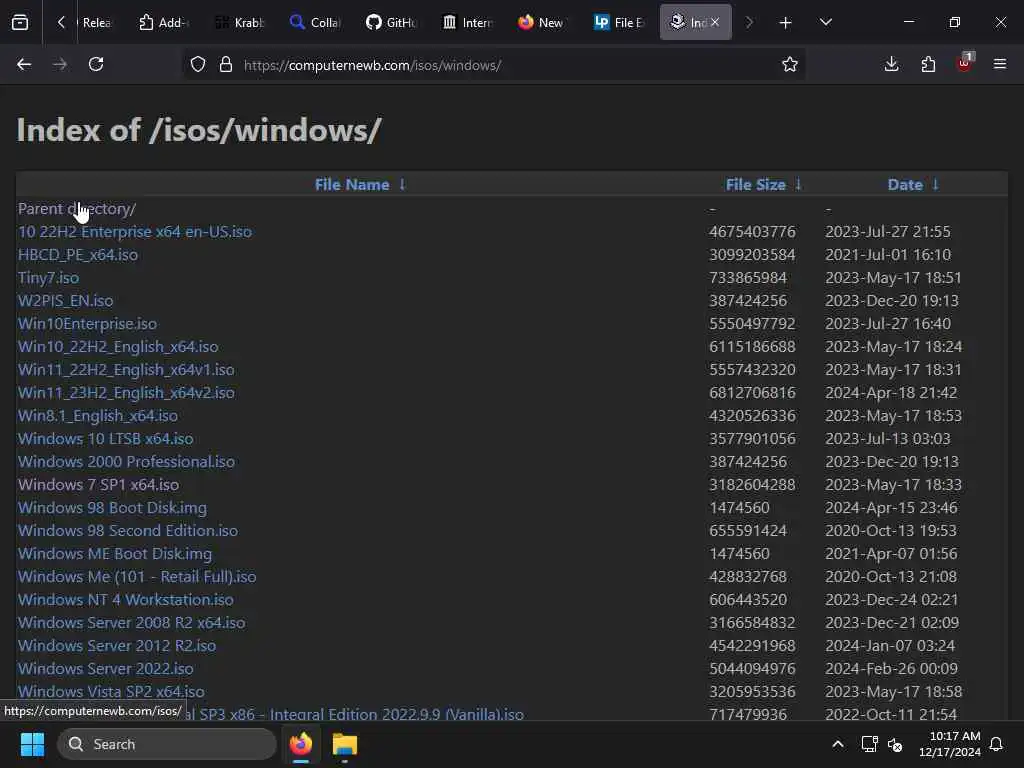Download Windows Vista SP2 x64.iso

(111, 691)
